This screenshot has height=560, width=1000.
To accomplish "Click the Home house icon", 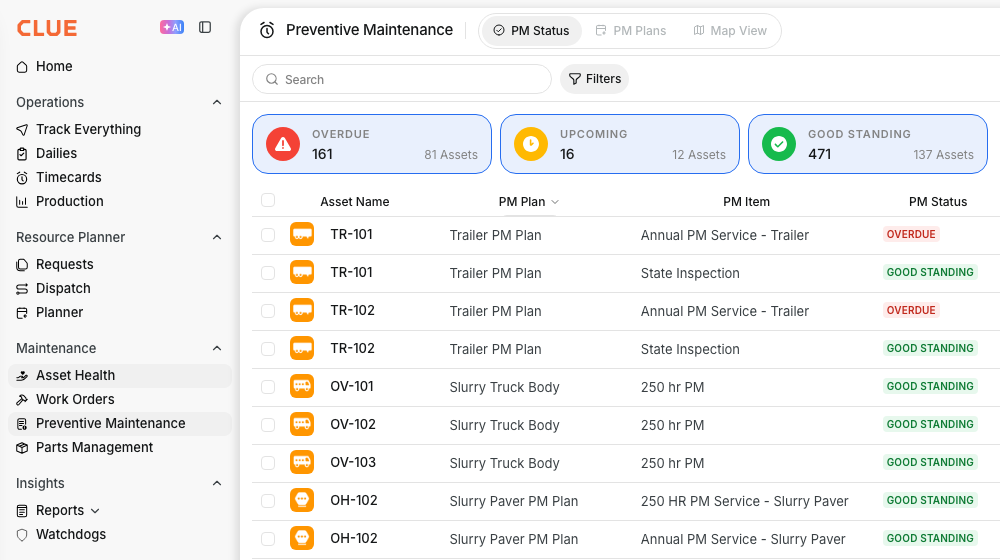I will coord(22,67).
